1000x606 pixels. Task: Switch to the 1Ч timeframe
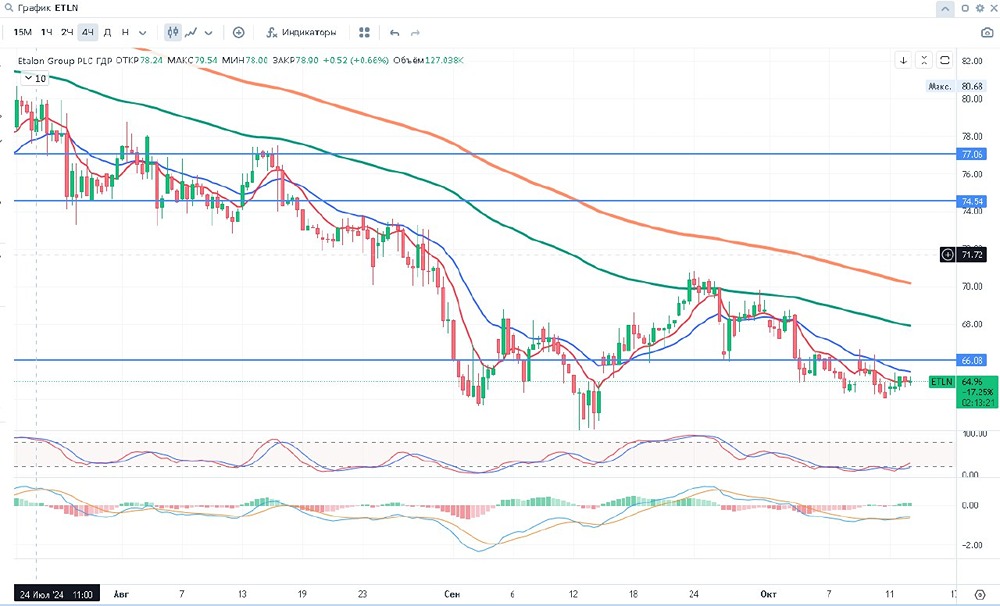(x=47, y=32)
